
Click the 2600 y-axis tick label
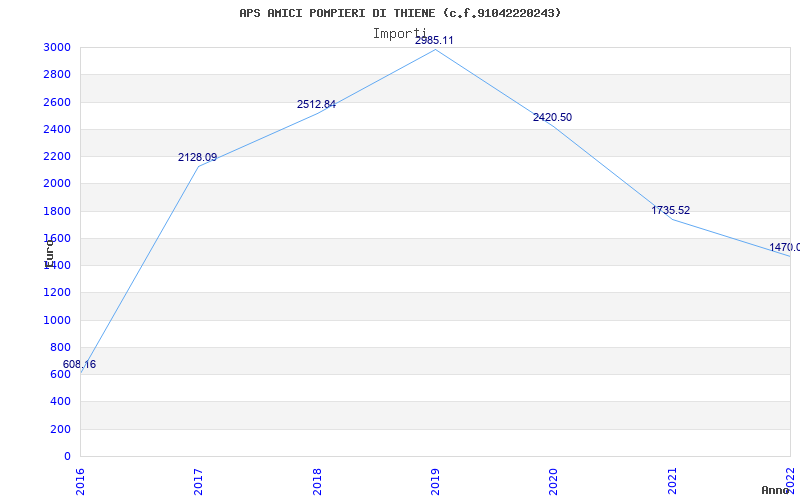tap(57, 102)
